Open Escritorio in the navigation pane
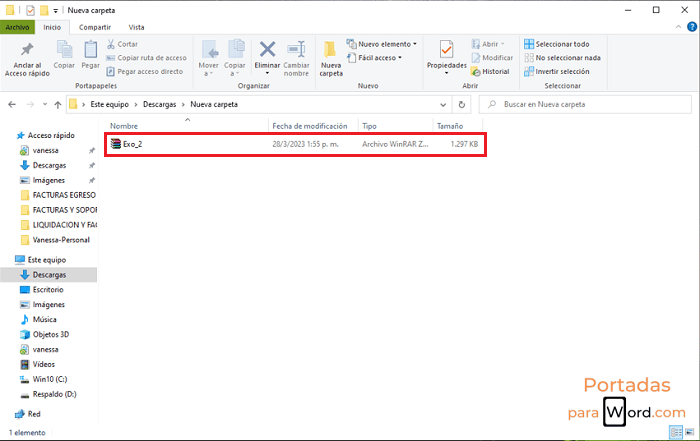 coord(48,289)
